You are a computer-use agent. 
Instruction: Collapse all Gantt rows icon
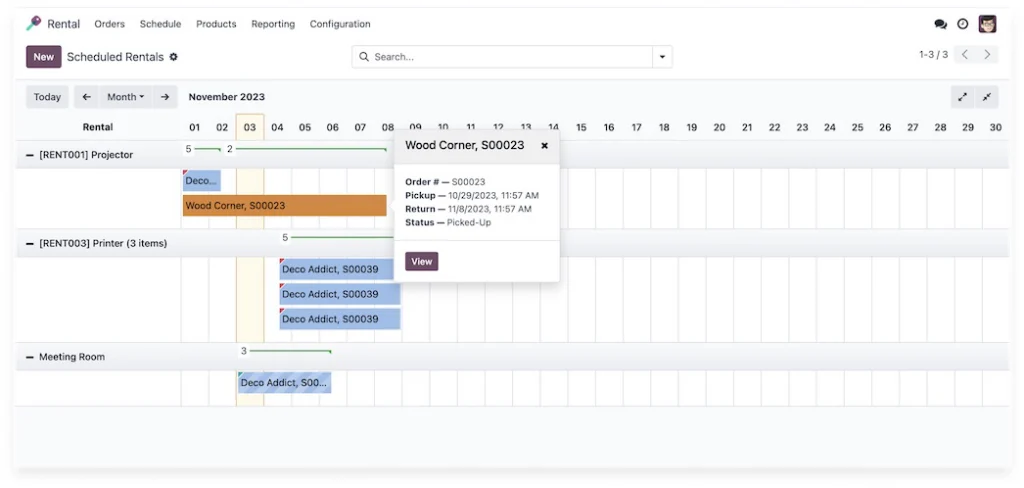click(987, 97)
